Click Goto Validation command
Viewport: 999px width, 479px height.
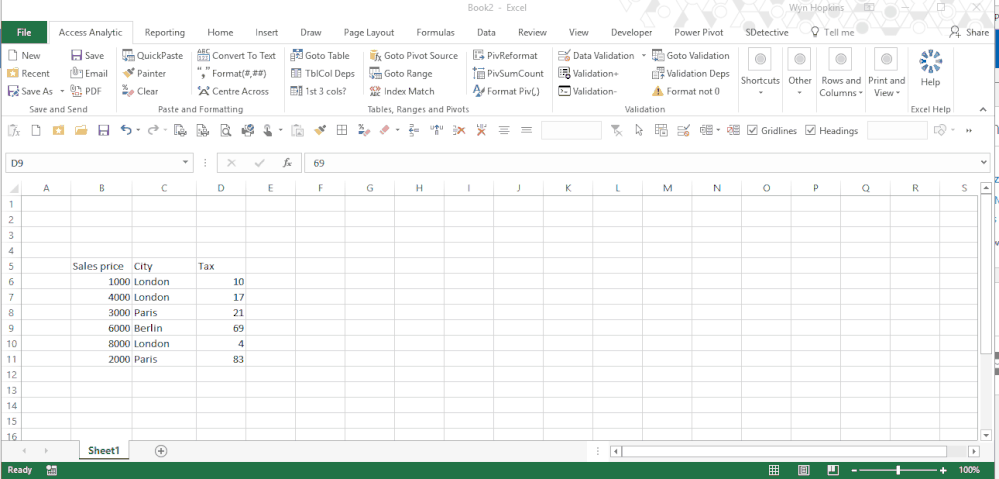point(691,55)
